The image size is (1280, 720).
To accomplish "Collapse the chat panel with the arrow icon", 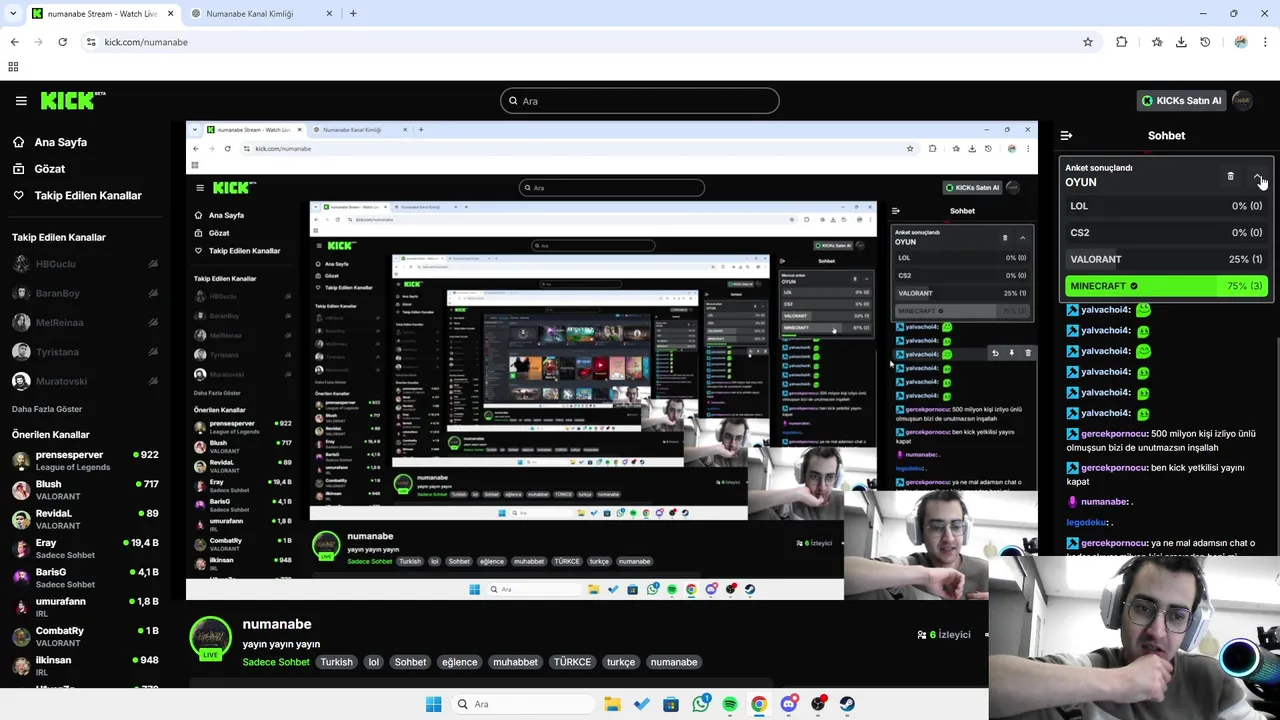I will point(1066,135).
